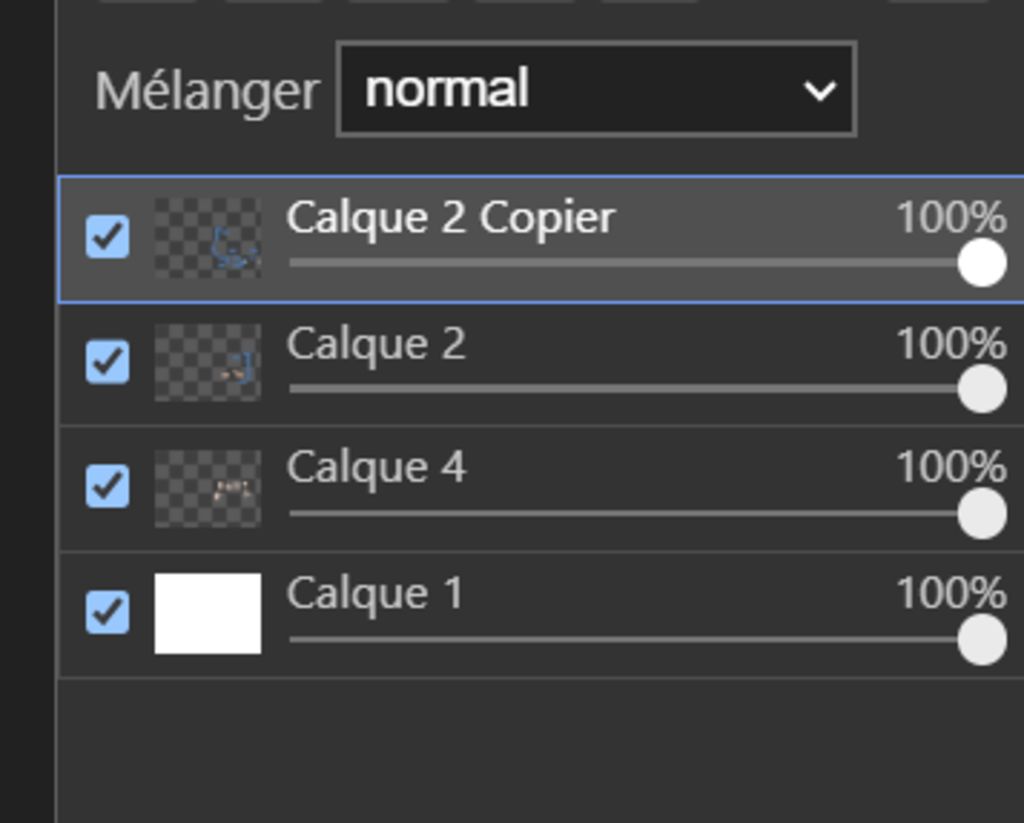The image size is (1024, 823).
Task: Click the 100% opacity value of Calque 1
Action: pyautogui.click(x=950, y=593)
